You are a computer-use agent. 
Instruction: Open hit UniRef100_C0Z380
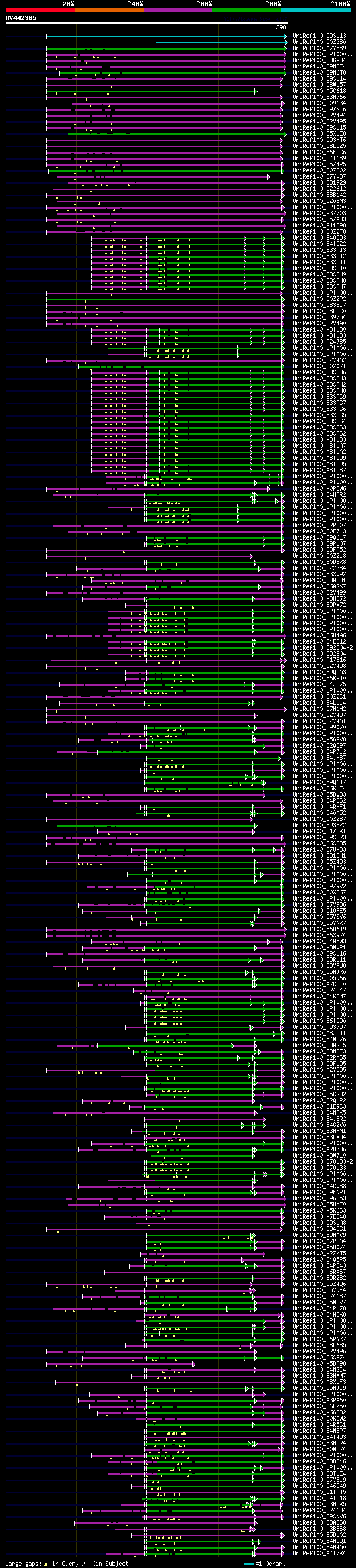pos(319,43)
